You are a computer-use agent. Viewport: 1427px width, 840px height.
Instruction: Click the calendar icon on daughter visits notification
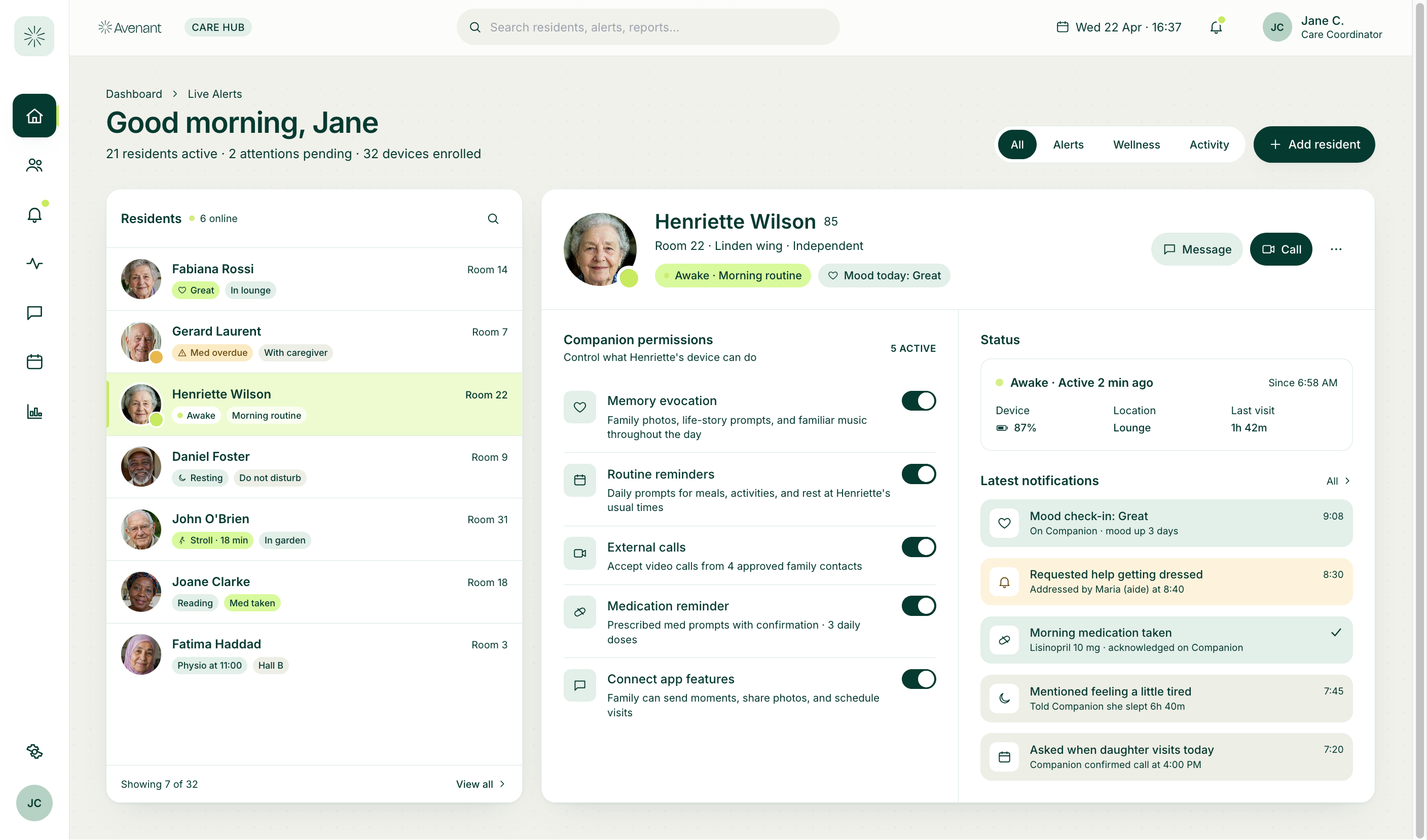tap(1004, 757)
